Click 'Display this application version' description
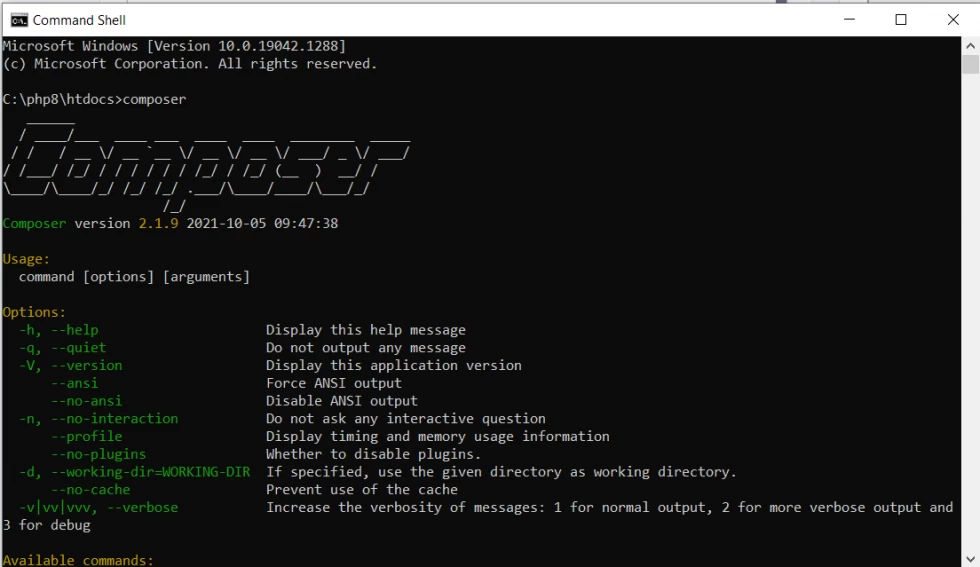Image resolution: width=980 pixels, height=567 pixels. [394, 365]
